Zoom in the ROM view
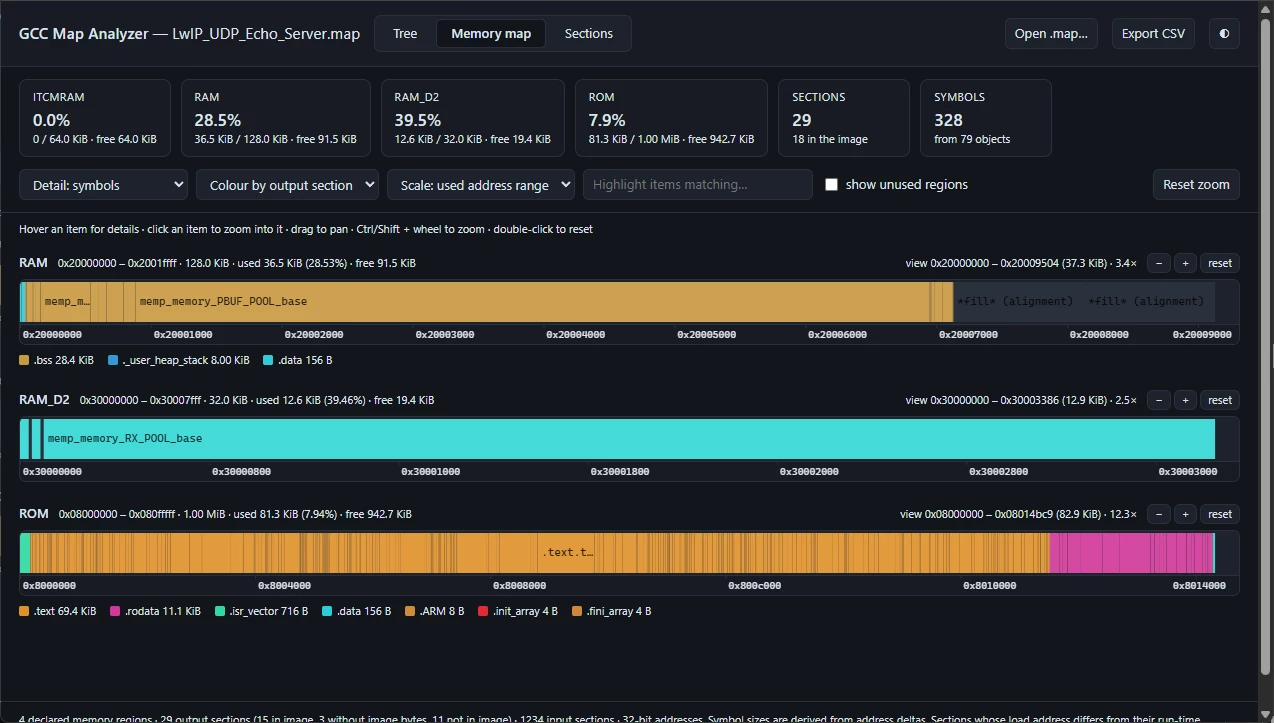The height and width of the screenshot is (723, 1274). (x=1185, y=514)
